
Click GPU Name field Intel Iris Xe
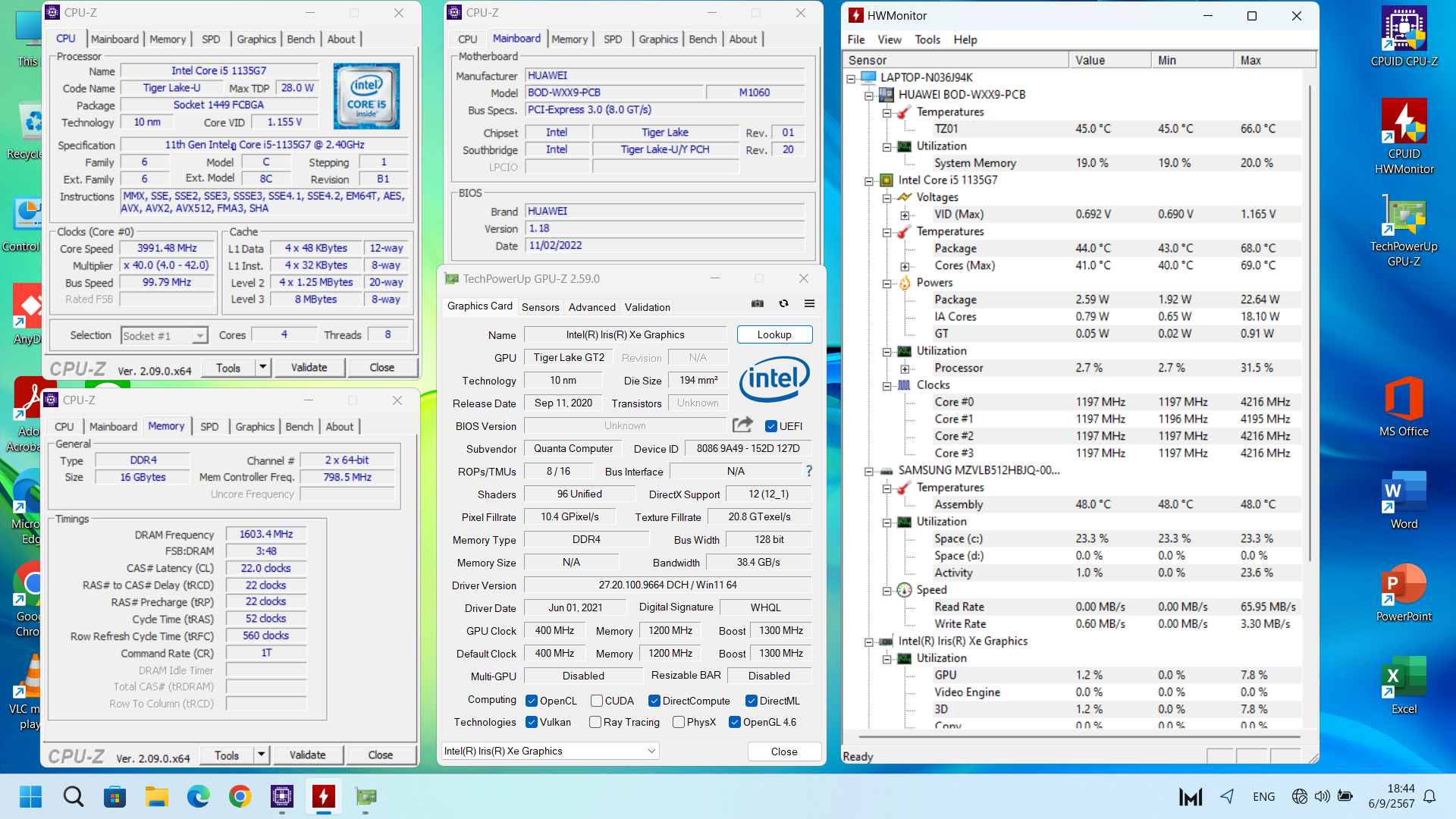625,334
